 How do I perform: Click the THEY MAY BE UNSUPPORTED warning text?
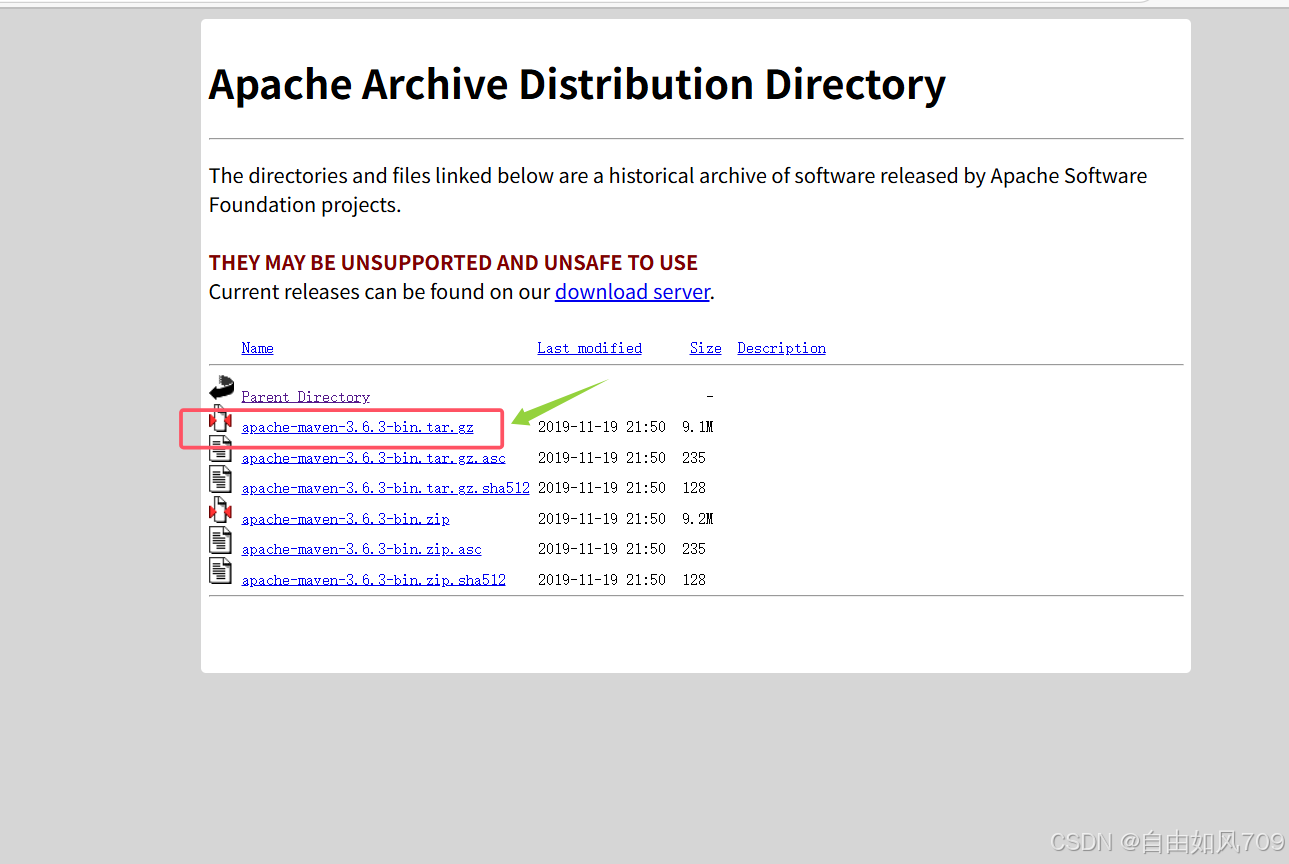coord(453,263)
